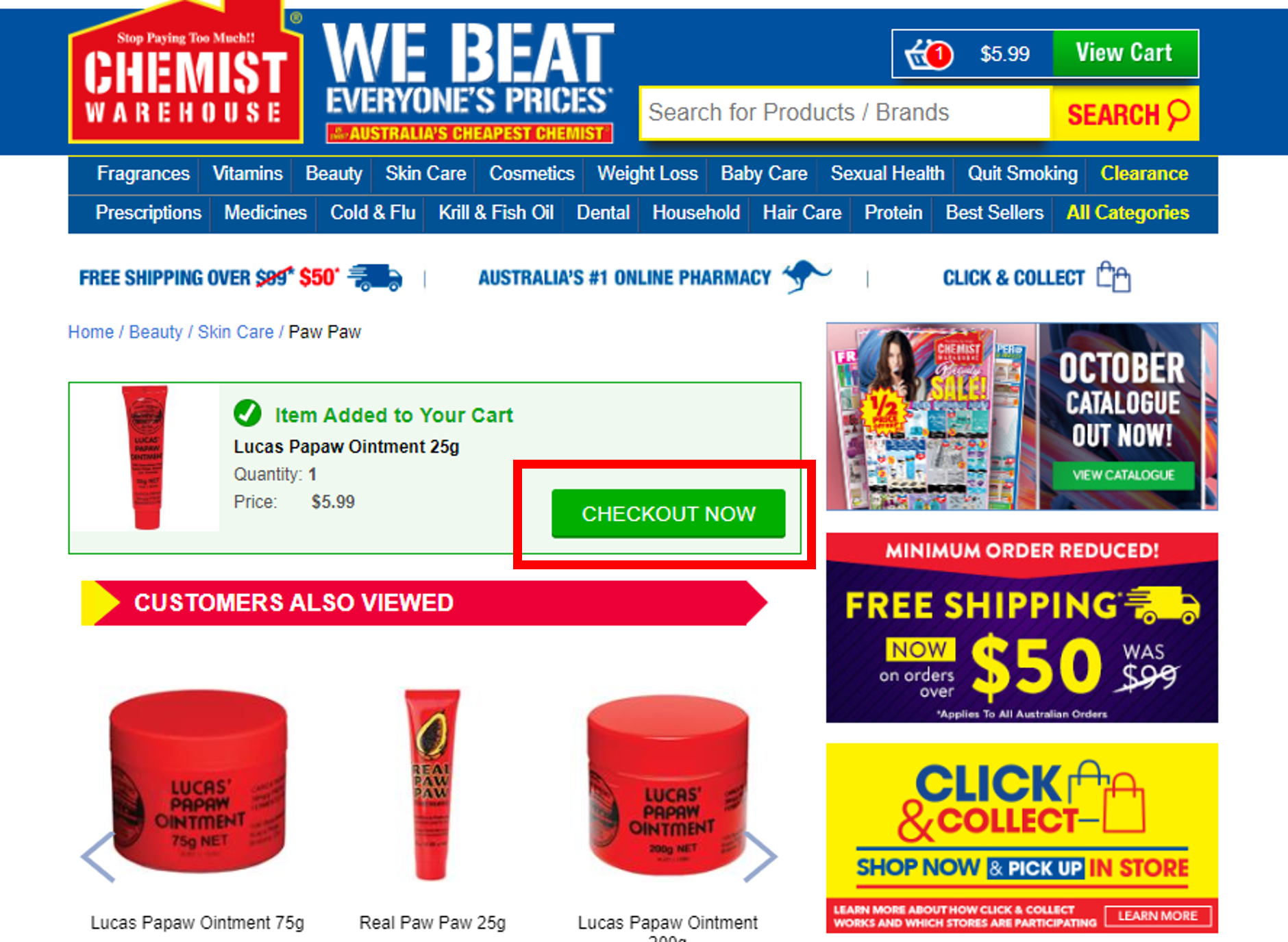Viewport: 1288px width, 942px height.
Task: Click the green item-added checkmark icon
Action: (x=247, y=413)
